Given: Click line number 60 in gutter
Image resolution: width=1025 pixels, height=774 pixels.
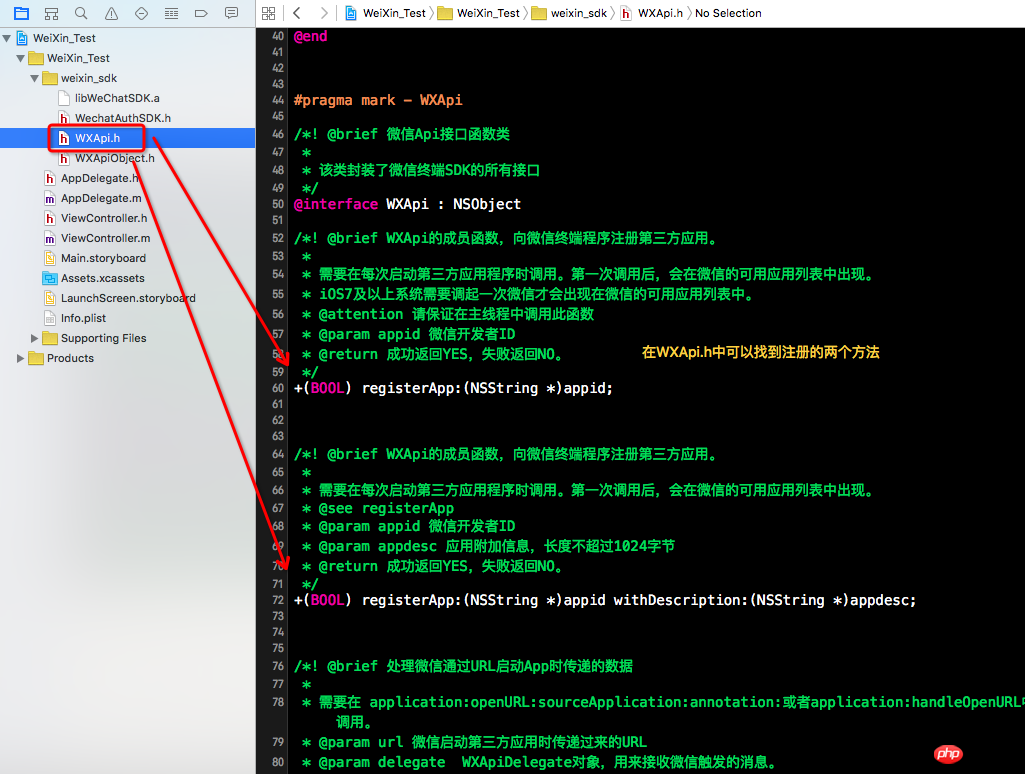Looking at the screenshot, I should (x=278, y=388).
